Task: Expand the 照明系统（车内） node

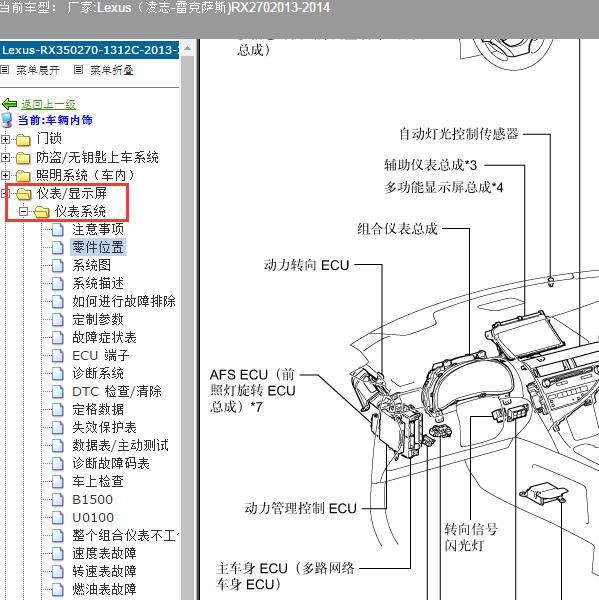Action: [5, 175]
